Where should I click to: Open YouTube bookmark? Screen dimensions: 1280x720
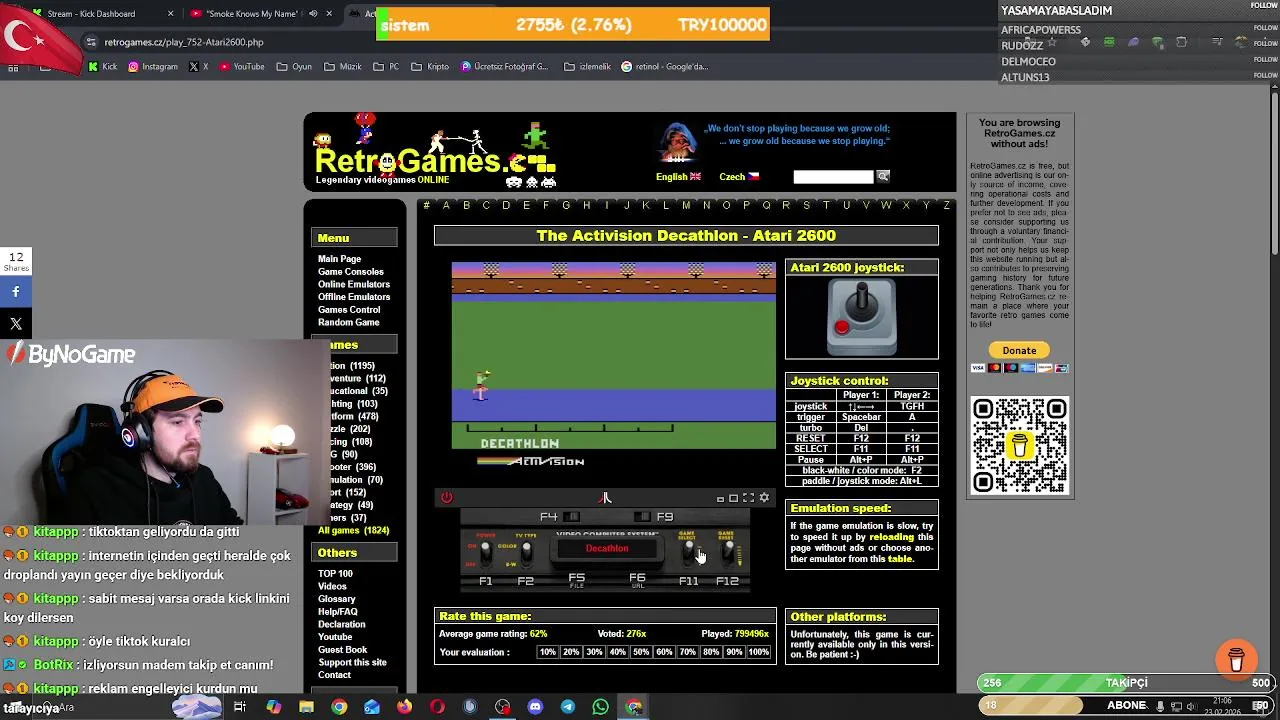(x=240, y=67)
